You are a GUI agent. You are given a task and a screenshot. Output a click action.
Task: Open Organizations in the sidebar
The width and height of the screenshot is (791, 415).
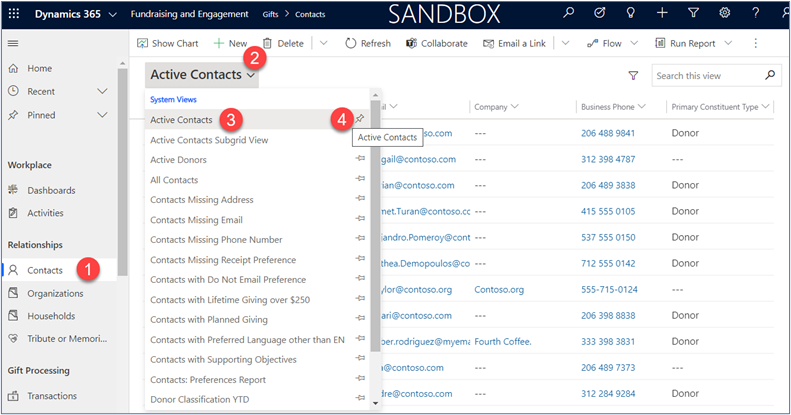click(55, 293)
